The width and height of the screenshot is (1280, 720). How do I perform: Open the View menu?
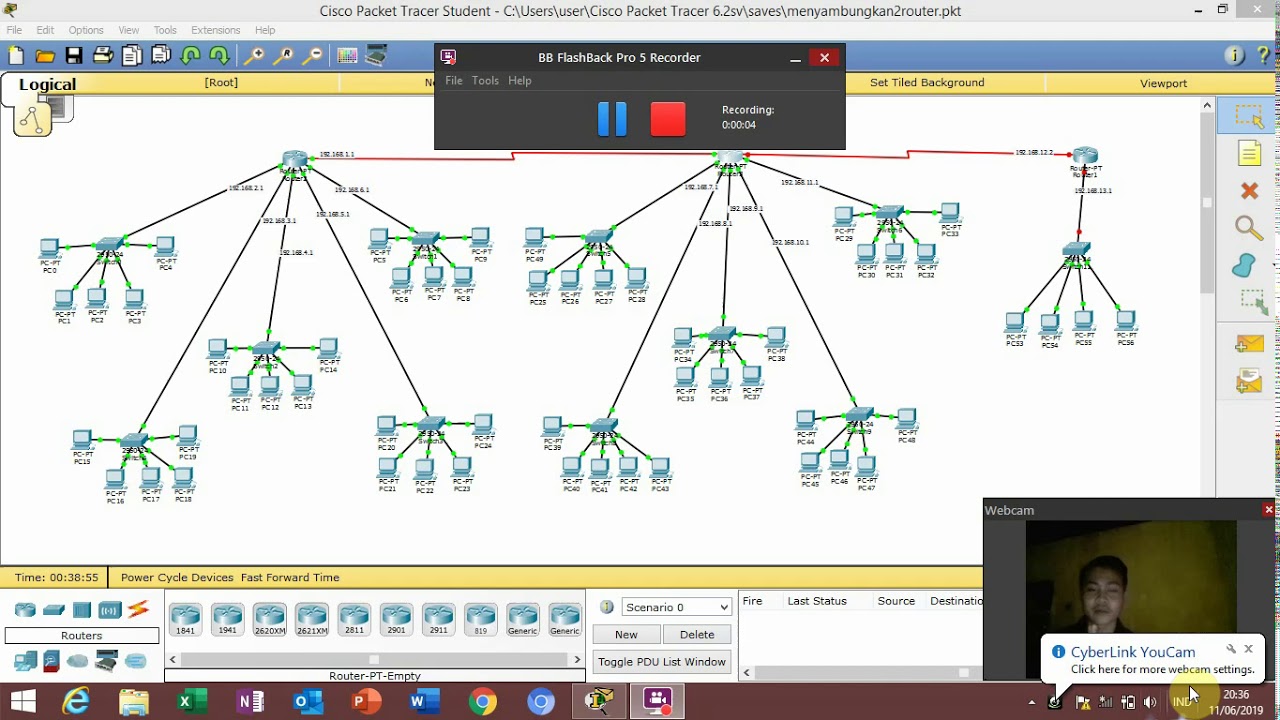[x=129, y=30]
